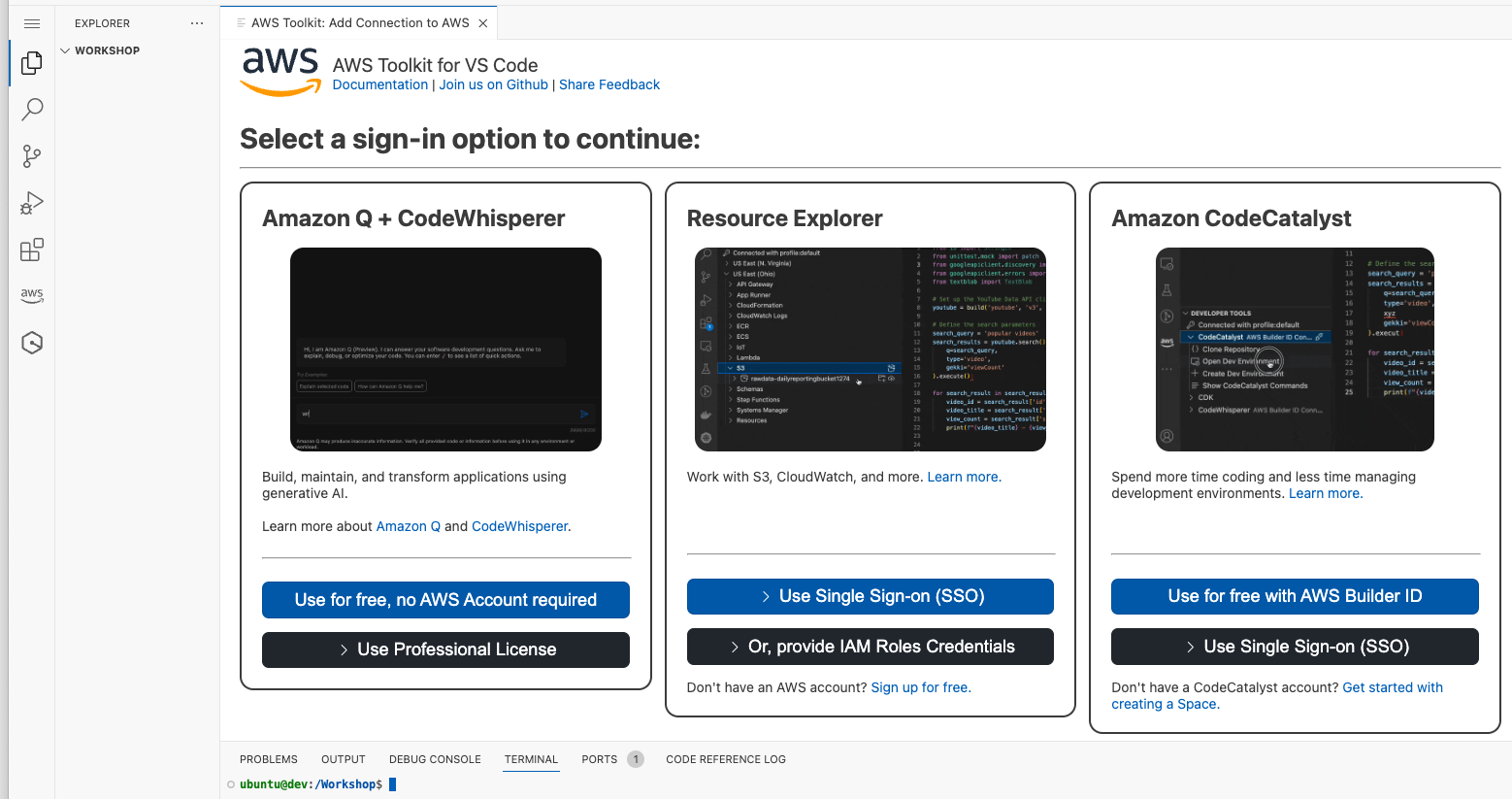Image resolution: width=1512 pixels, height=799 pixels.
Task: Select the AWS Toolkit: Add Connection to AWS tab
Action: [x=360, y=23]
